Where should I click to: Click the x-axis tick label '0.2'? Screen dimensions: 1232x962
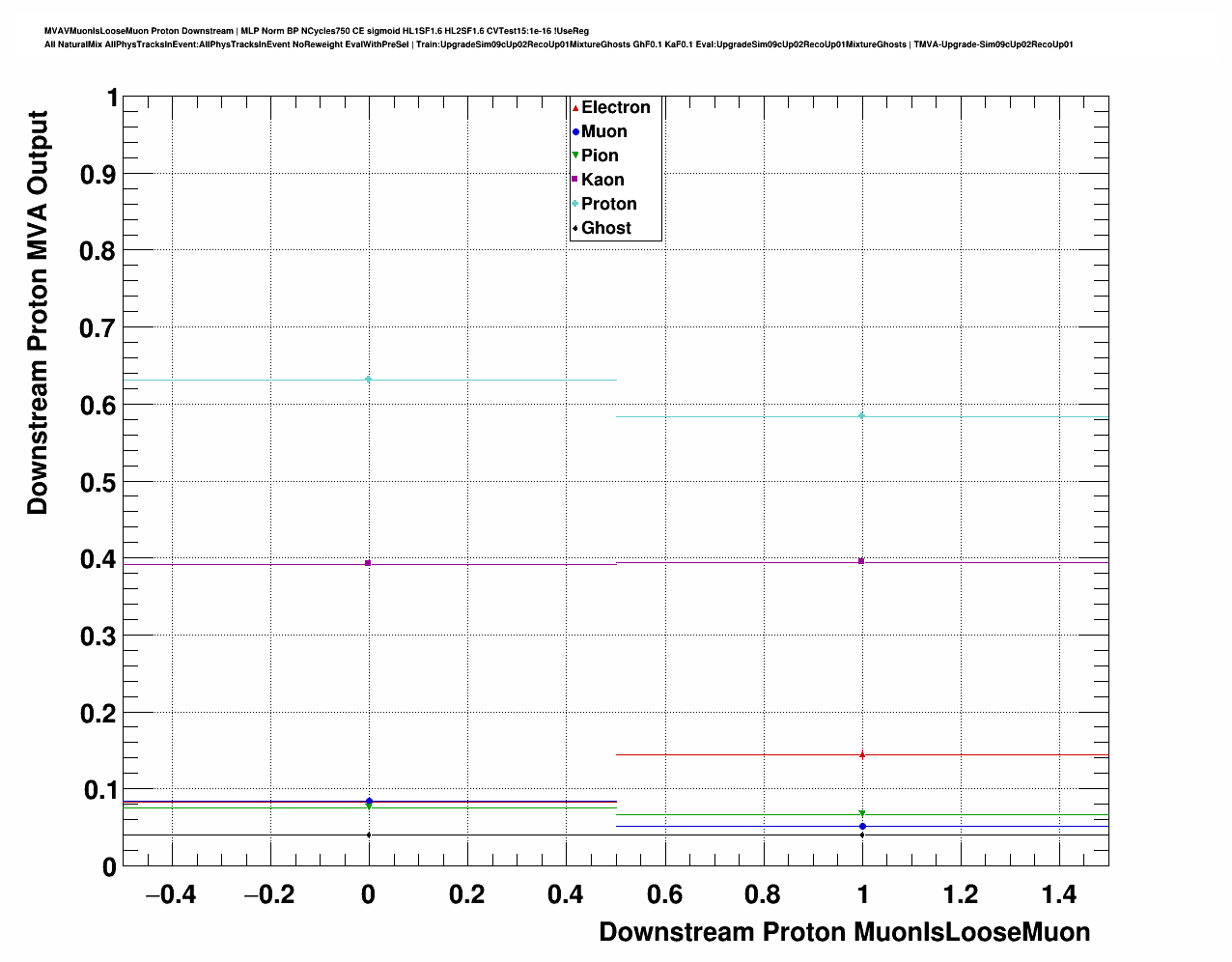pos(467,895)
